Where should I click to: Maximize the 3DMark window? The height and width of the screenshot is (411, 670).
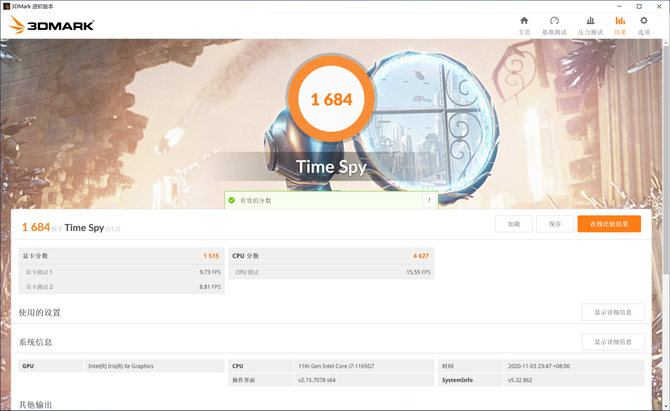[639, 5]
